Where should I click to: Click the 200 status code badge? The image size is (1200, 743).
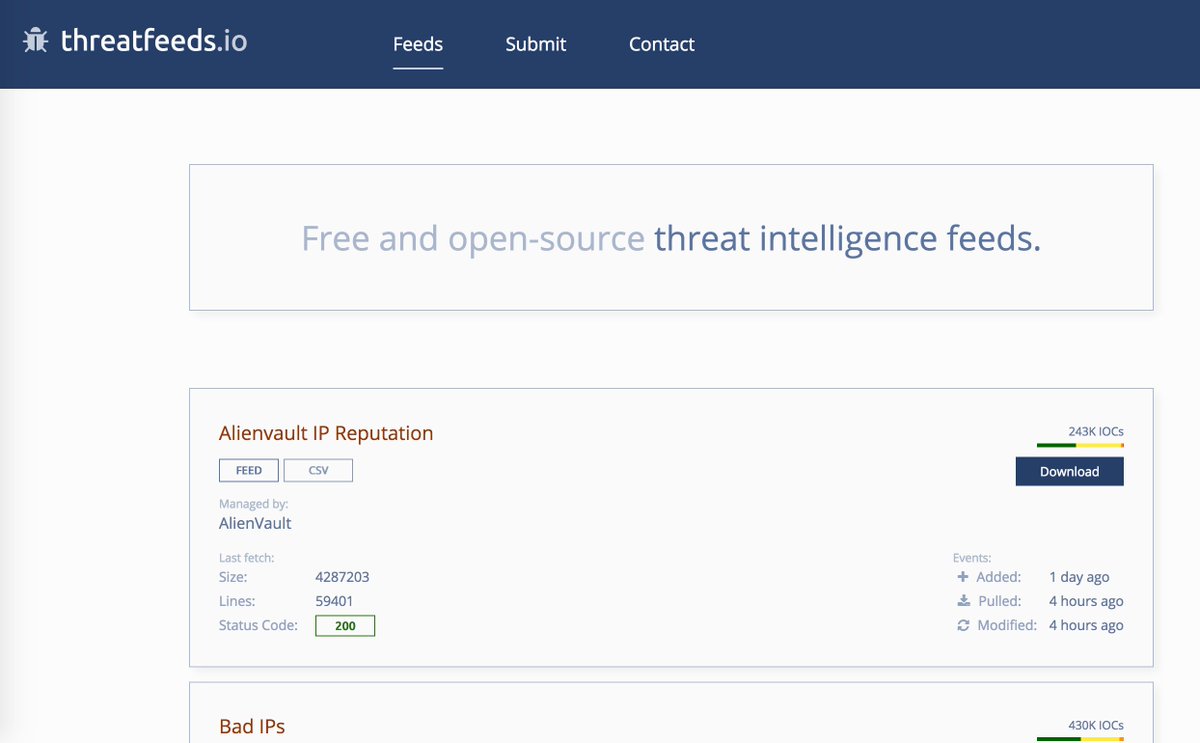tap(345, 626)
